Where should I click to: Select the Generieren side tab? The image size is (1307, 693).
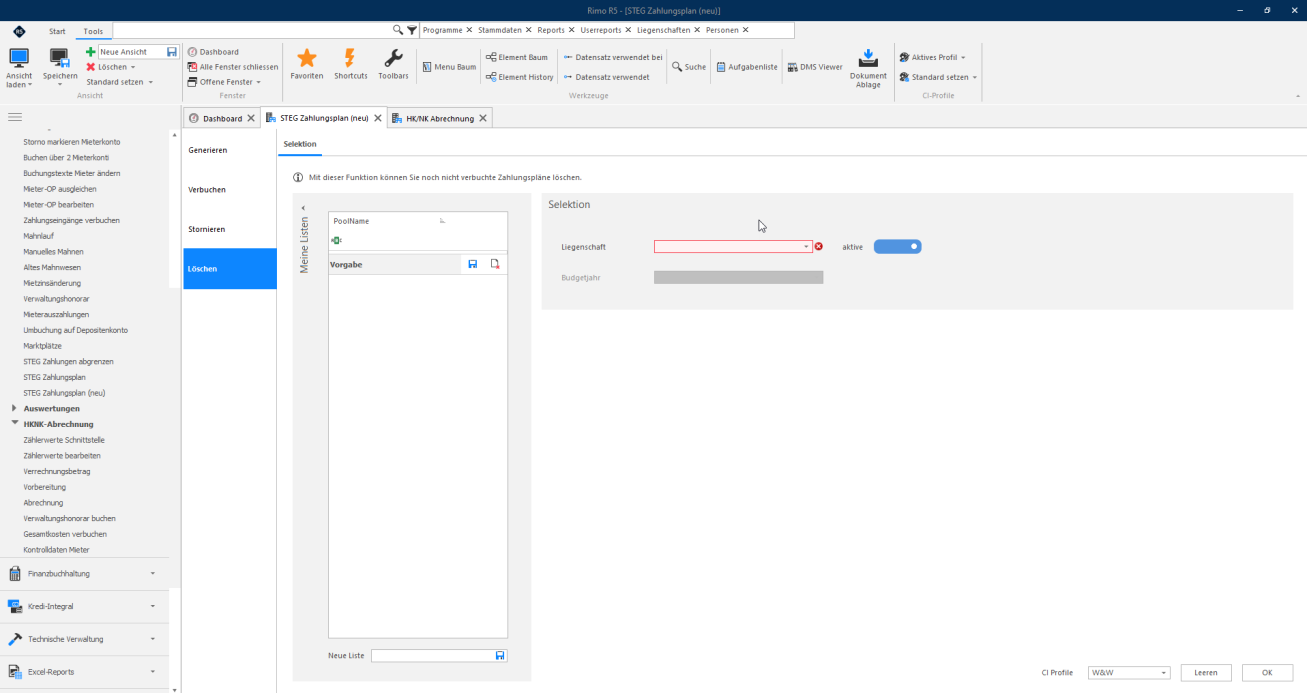[x=230, y=150]
